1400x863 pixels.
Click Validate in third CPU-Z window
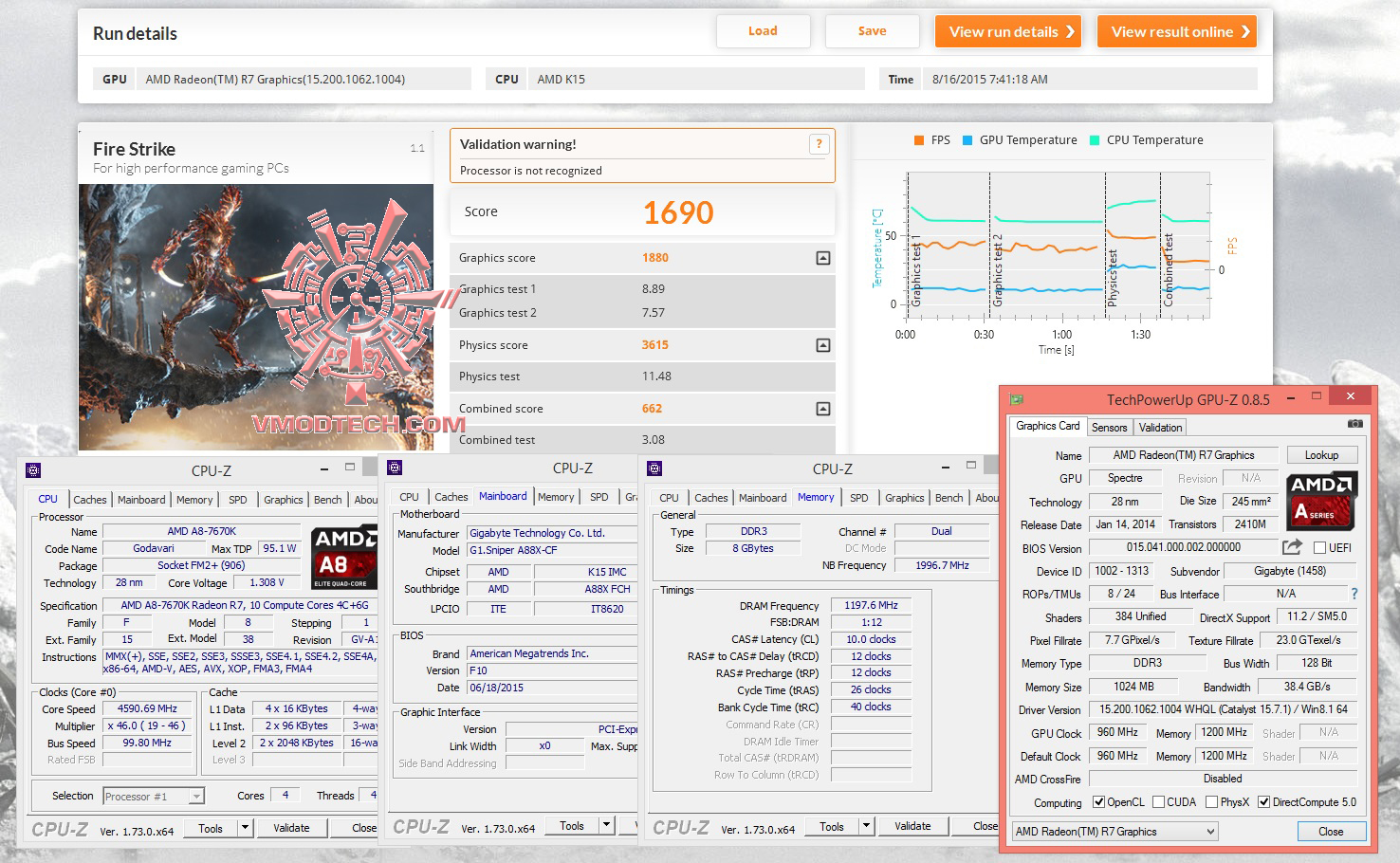click(912, 826)
